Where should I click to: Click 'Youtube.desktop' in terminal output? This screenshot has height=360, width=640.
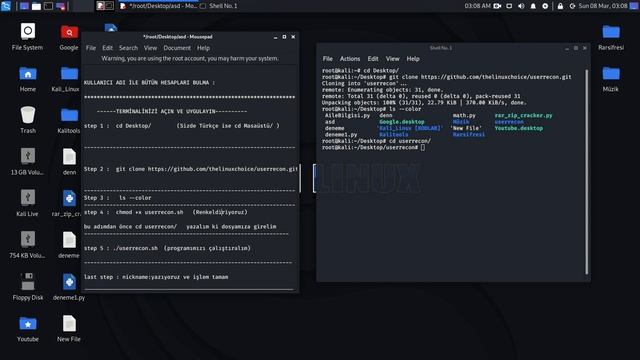519,128
